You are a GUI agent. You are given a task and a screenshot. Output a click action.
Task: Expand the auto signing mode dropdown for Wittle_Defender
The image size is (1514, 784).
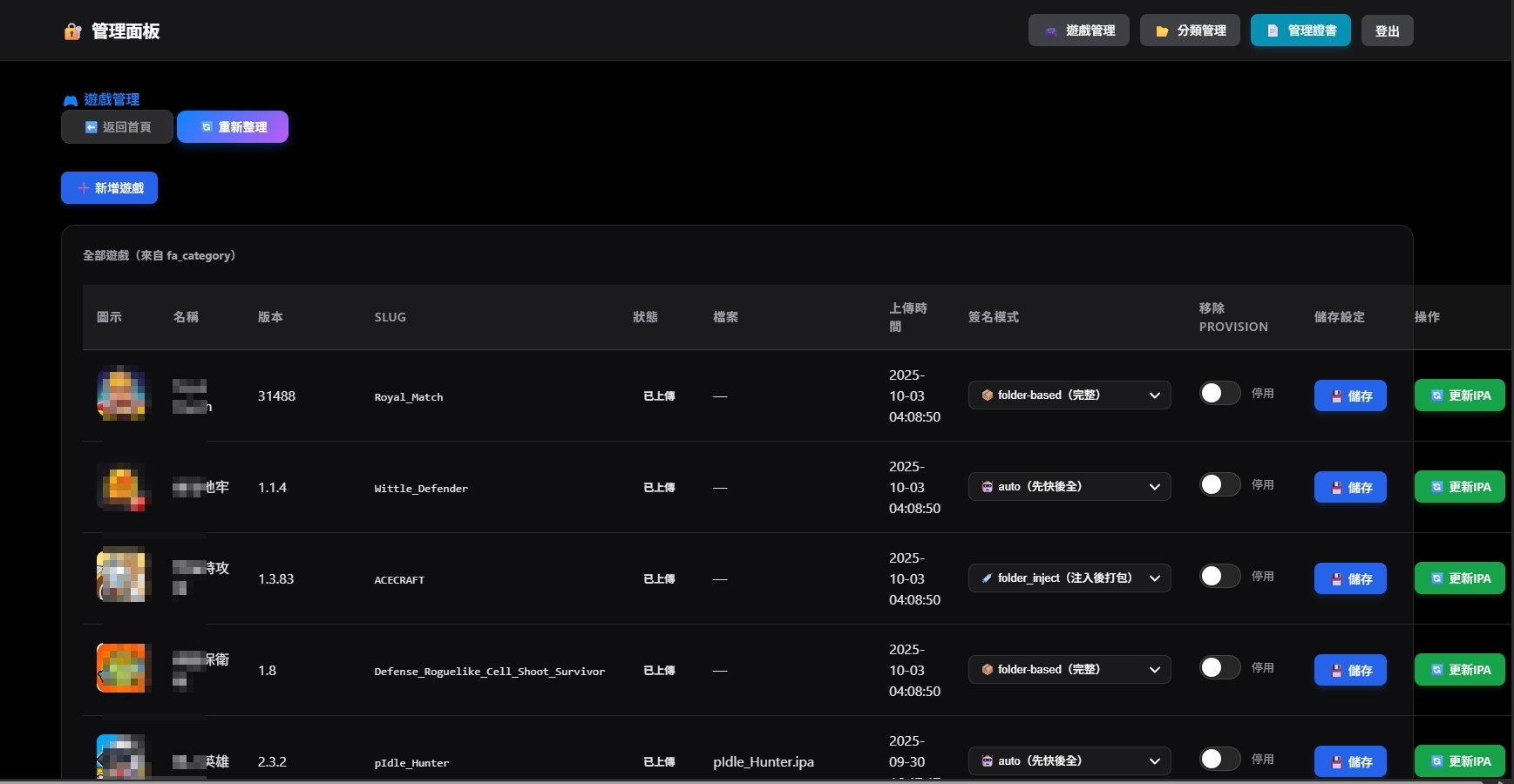[x=1069, y=487]
